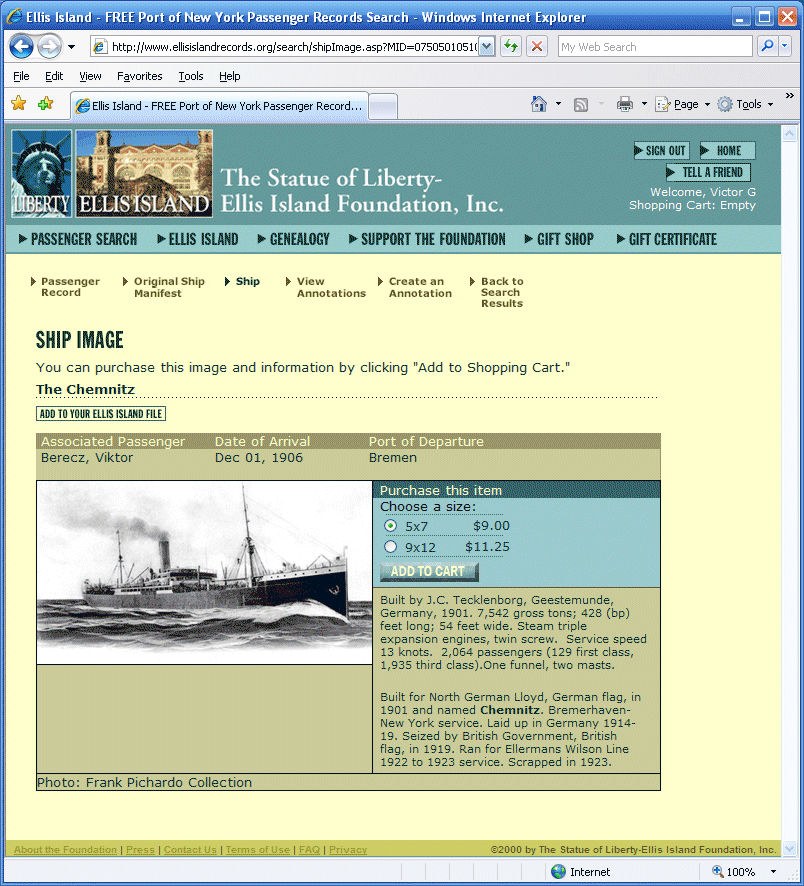Open the File menu

pos(21,76)
